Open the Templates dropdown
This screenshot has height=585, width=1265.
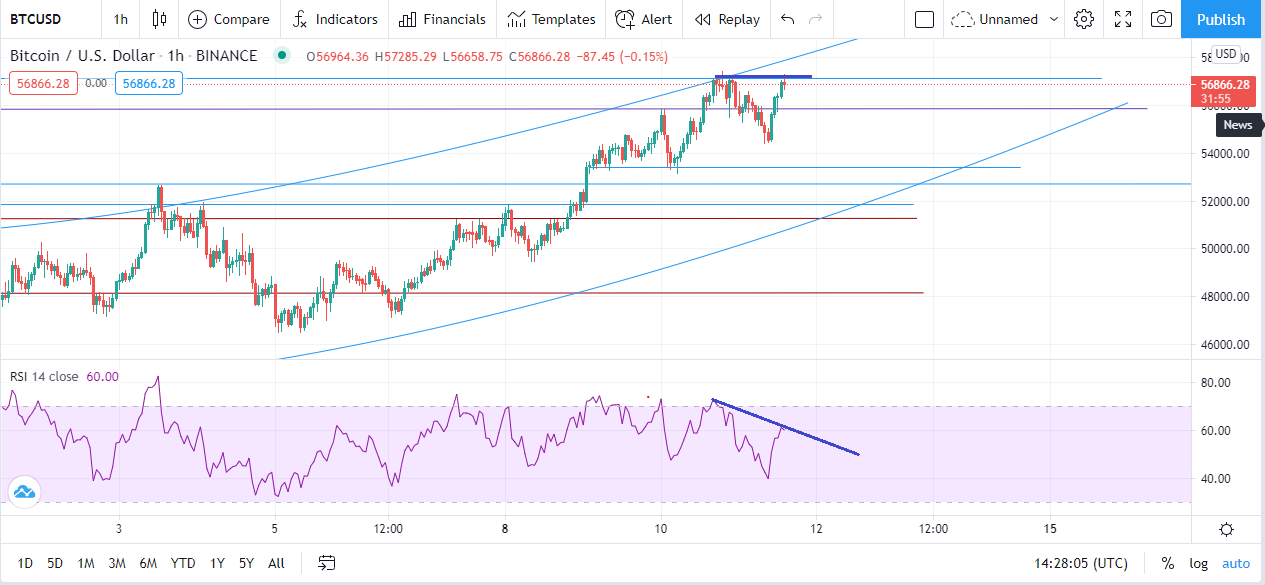click(551, 19)
